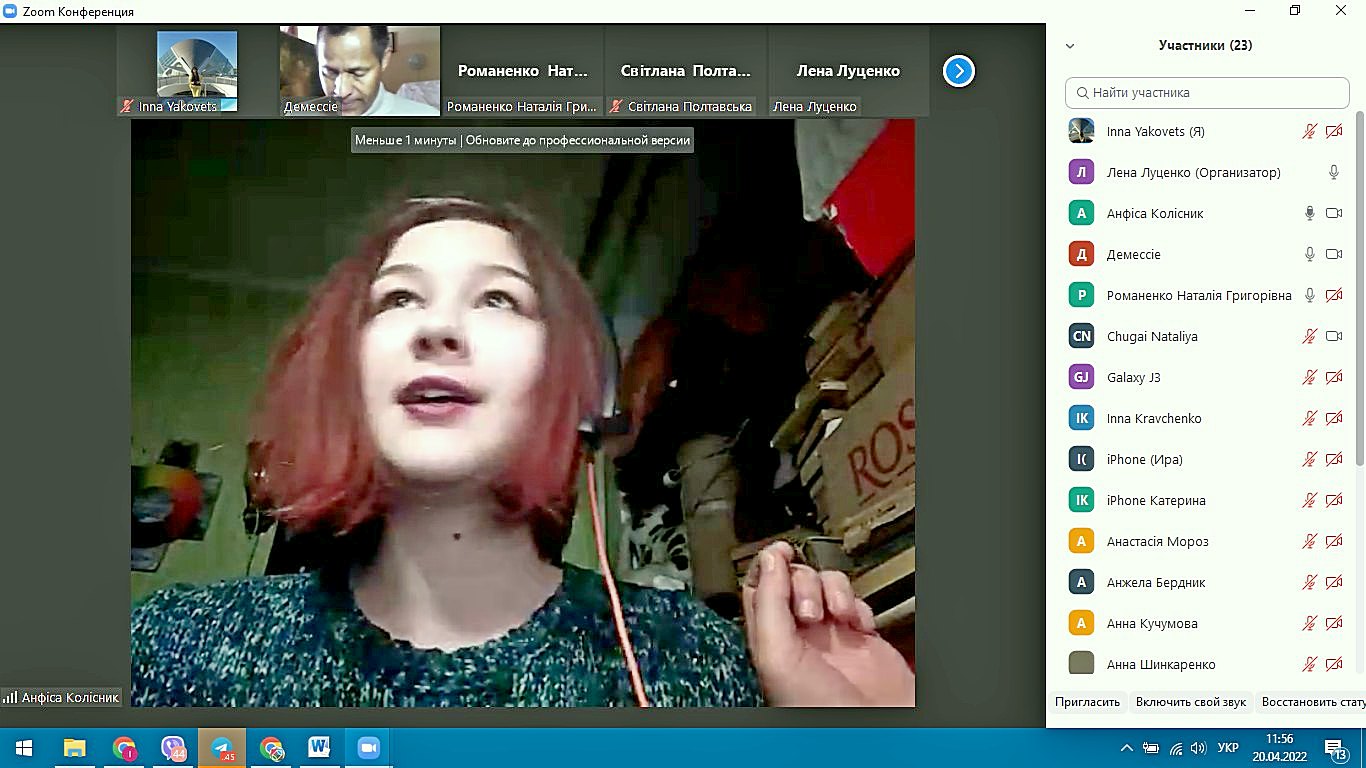This screenshot has width=1366, height=768.
Task: Click the camera-off icon for Galaxy J3
Action: [x=1333, y=377]
